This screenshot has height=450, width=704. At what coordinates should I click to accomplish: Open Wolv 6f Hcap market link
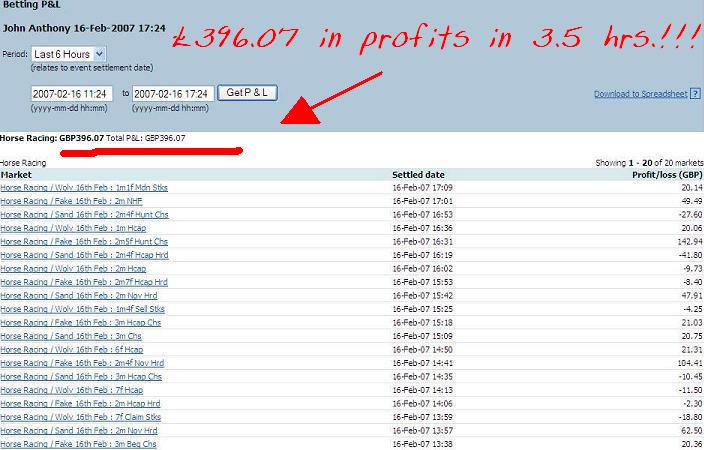click(x=72, y=349)
